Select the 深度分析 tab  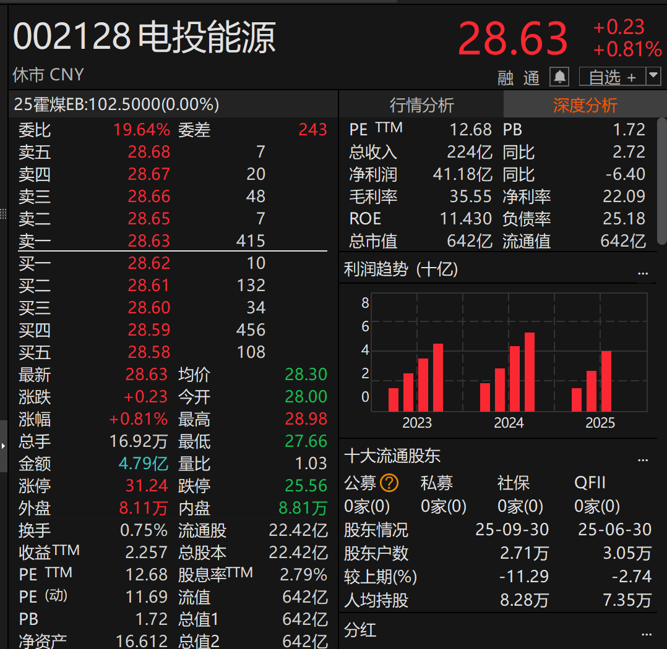[x=584, y=105]
